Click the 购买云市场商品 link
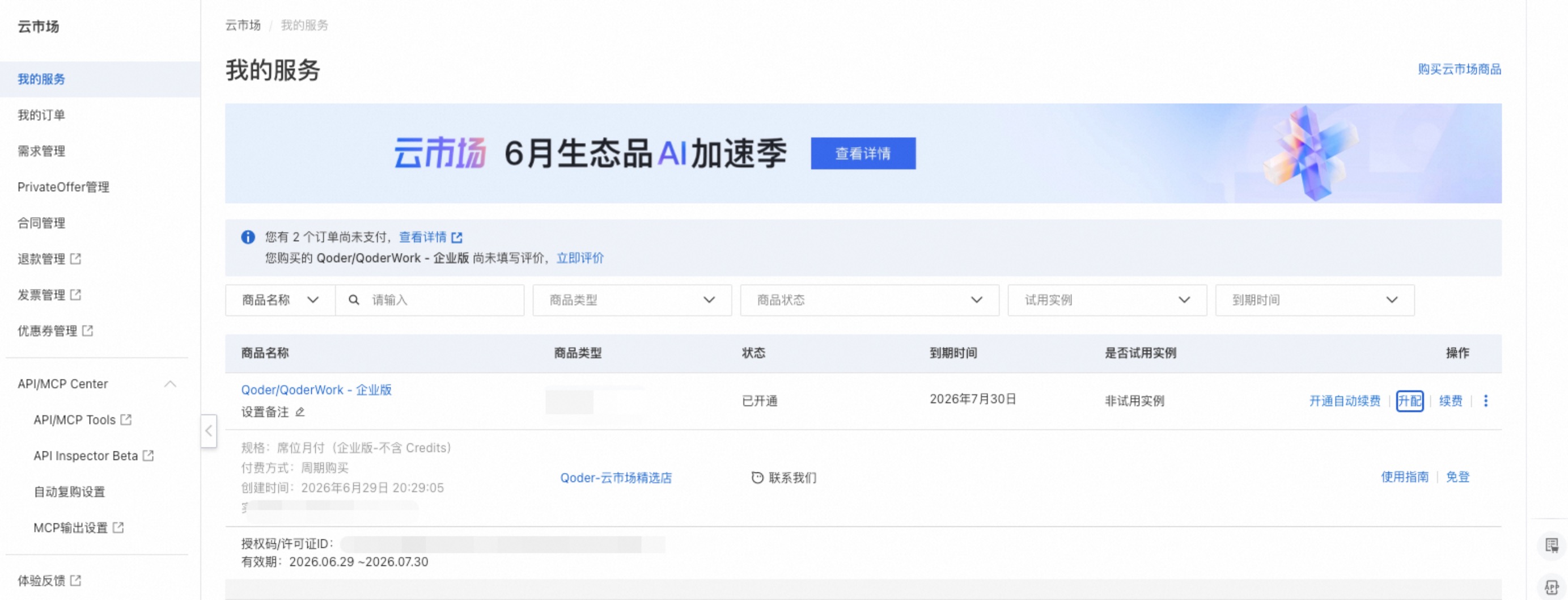This screenshot has width=1568, height=600. point(1460,69)
